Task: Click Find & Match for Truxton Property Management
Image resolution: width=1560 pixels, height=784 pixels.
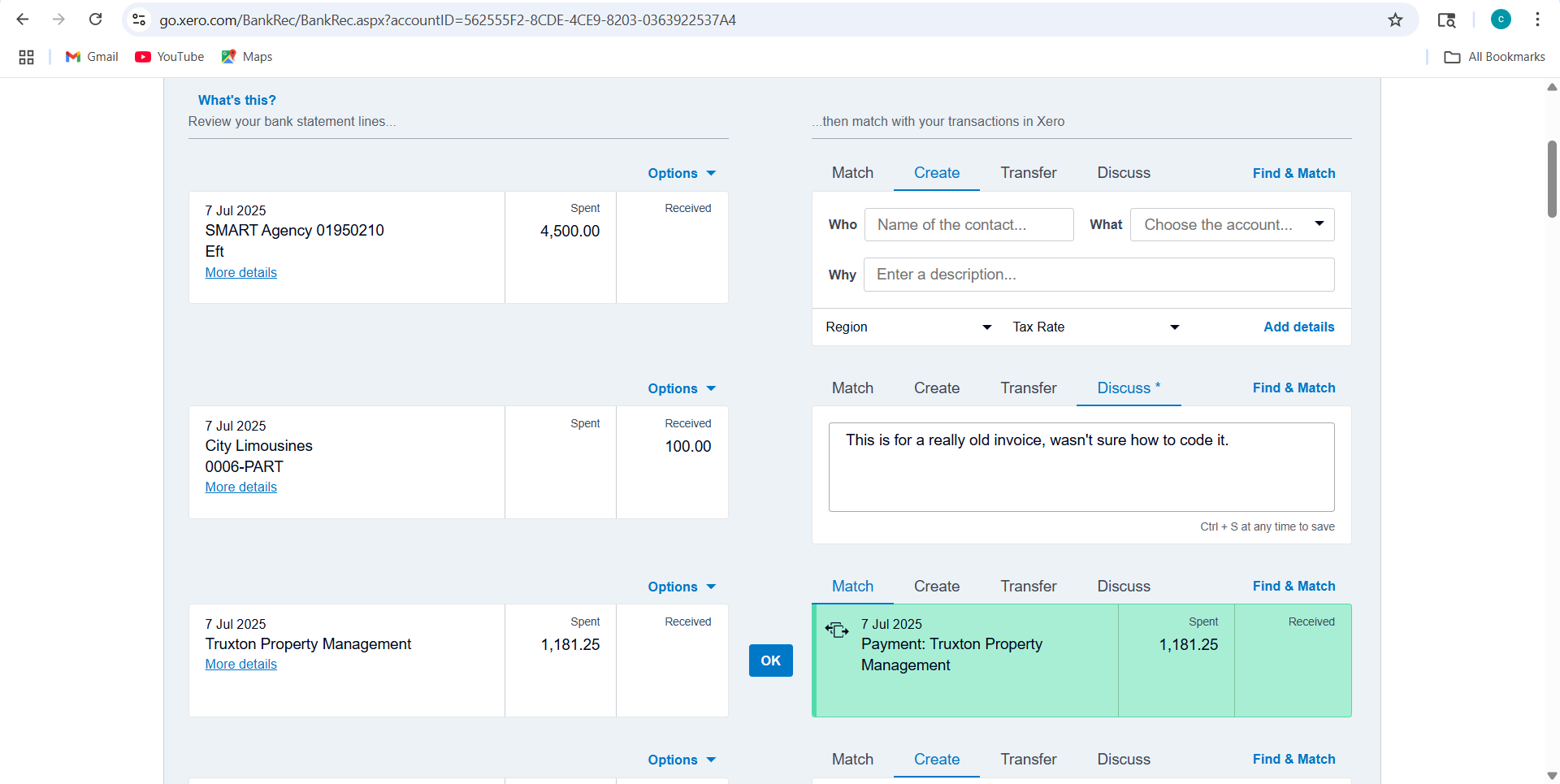Action: (x=1293, y=587)
